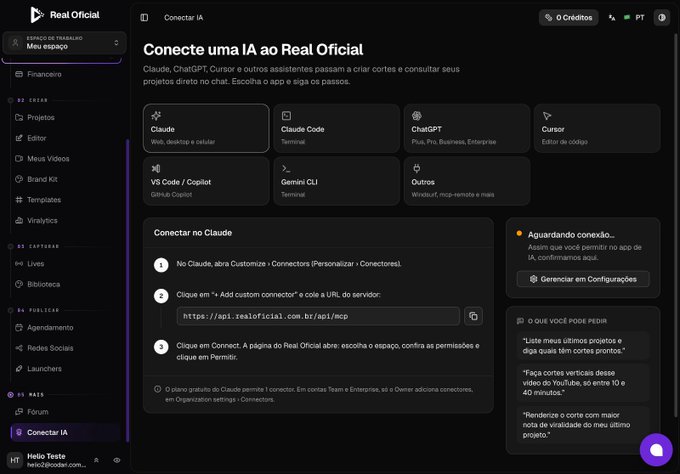Click the Financeiro card icon

(19, 74)
